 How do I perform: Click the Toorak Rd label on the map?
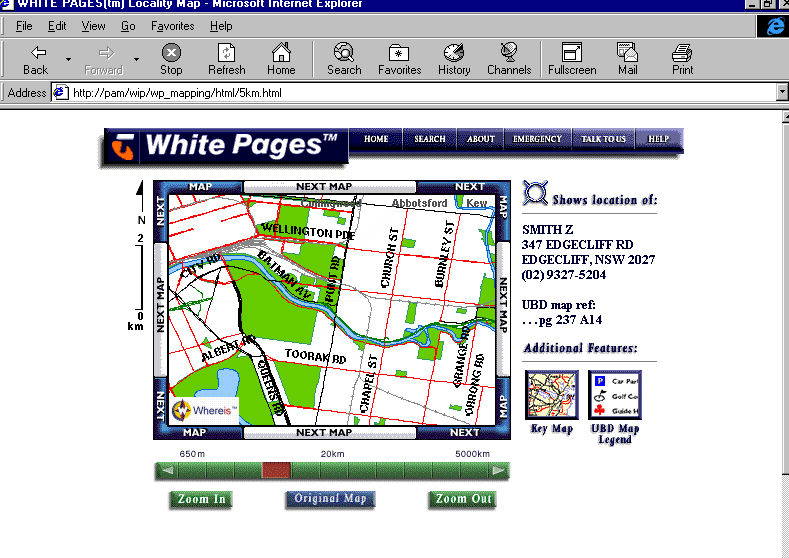pyautogui.click(x=315, y=356)
